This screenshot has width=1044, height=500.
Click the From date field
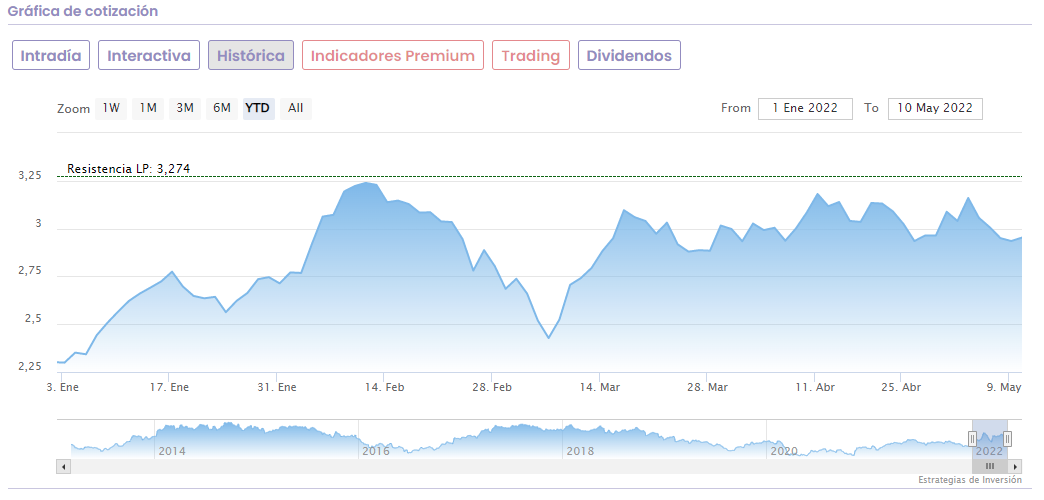805,108
